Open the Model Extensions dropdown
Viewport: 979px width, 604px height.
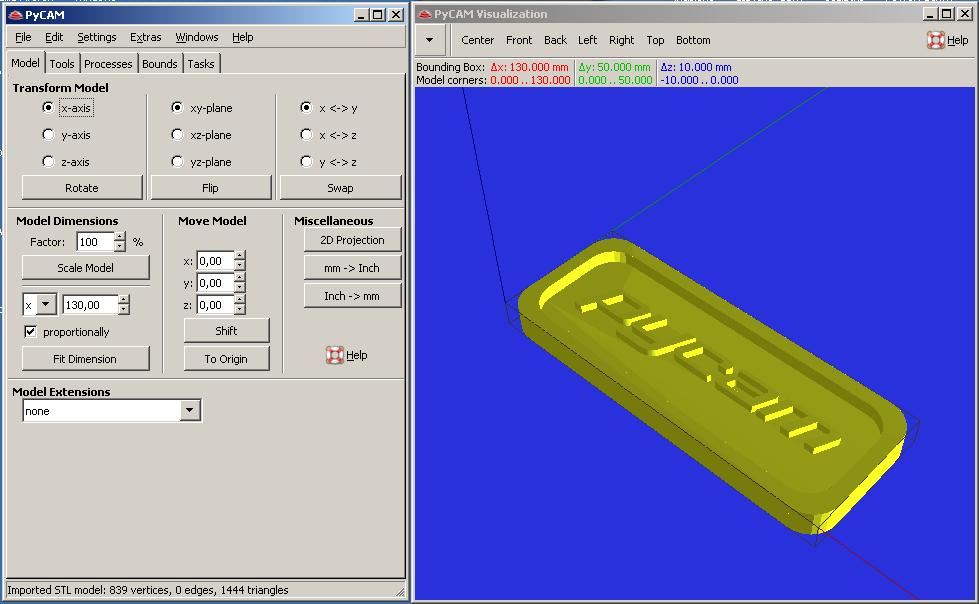190,410
